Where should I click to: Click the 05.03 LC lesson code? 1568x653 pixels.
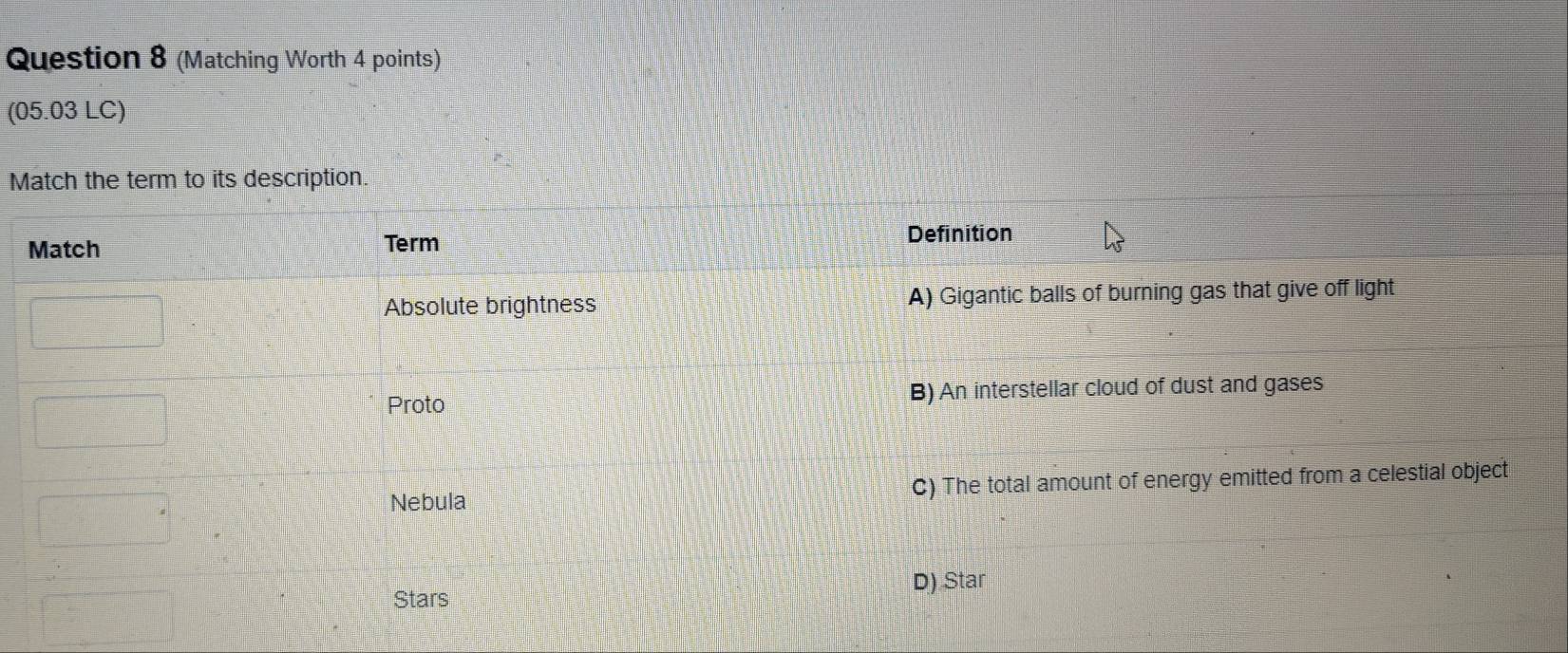click(x=66, y=111)
